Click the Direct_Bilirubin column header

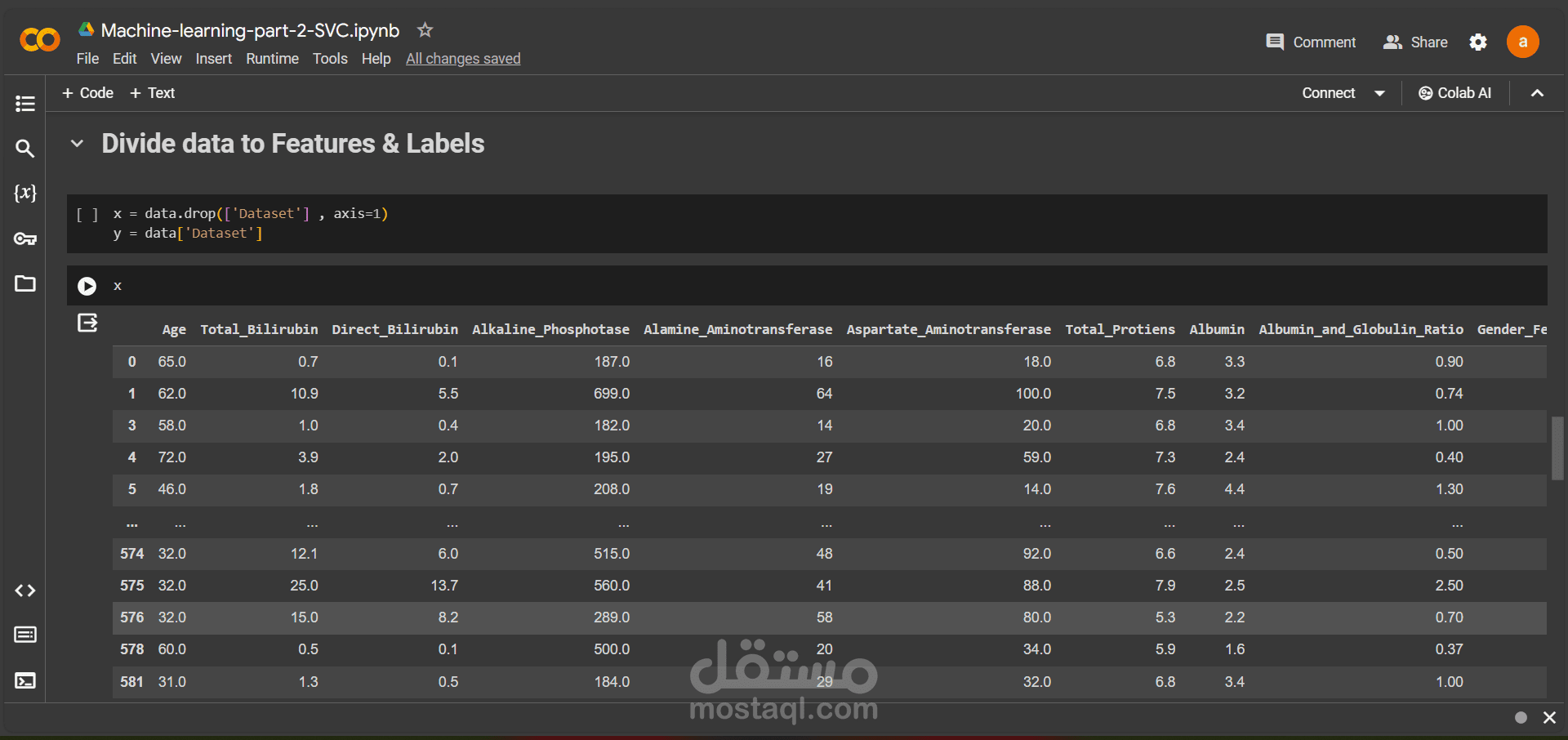pos(394,329)
